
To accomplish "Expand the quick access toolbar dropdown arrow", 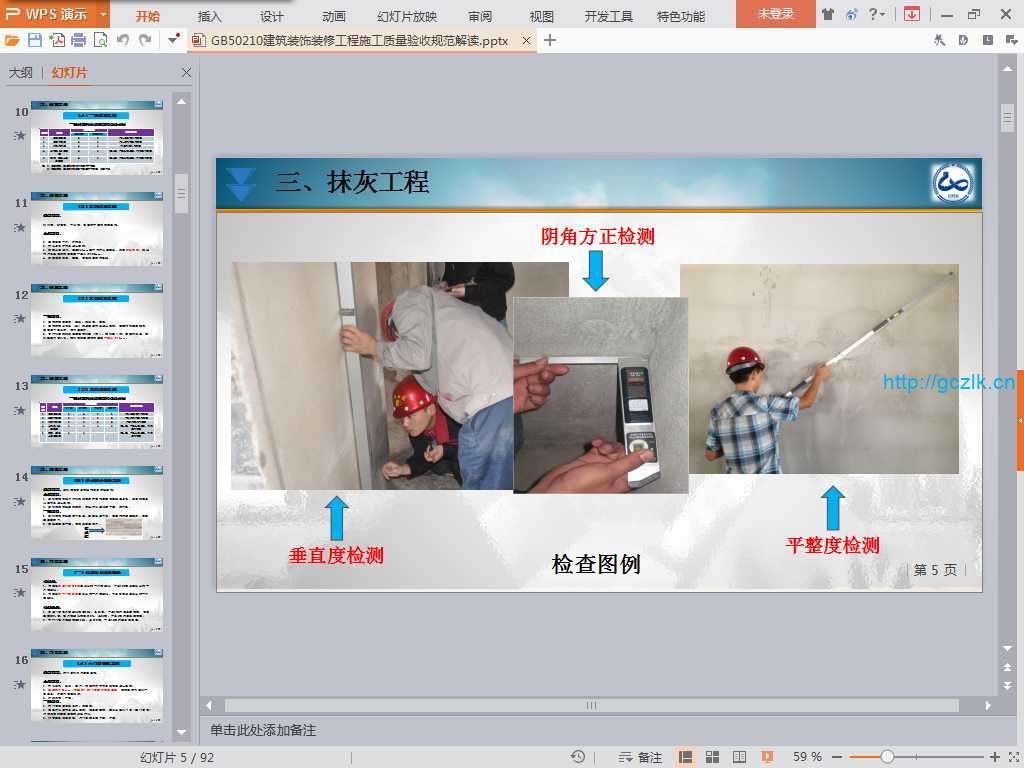I will [175, 40].
